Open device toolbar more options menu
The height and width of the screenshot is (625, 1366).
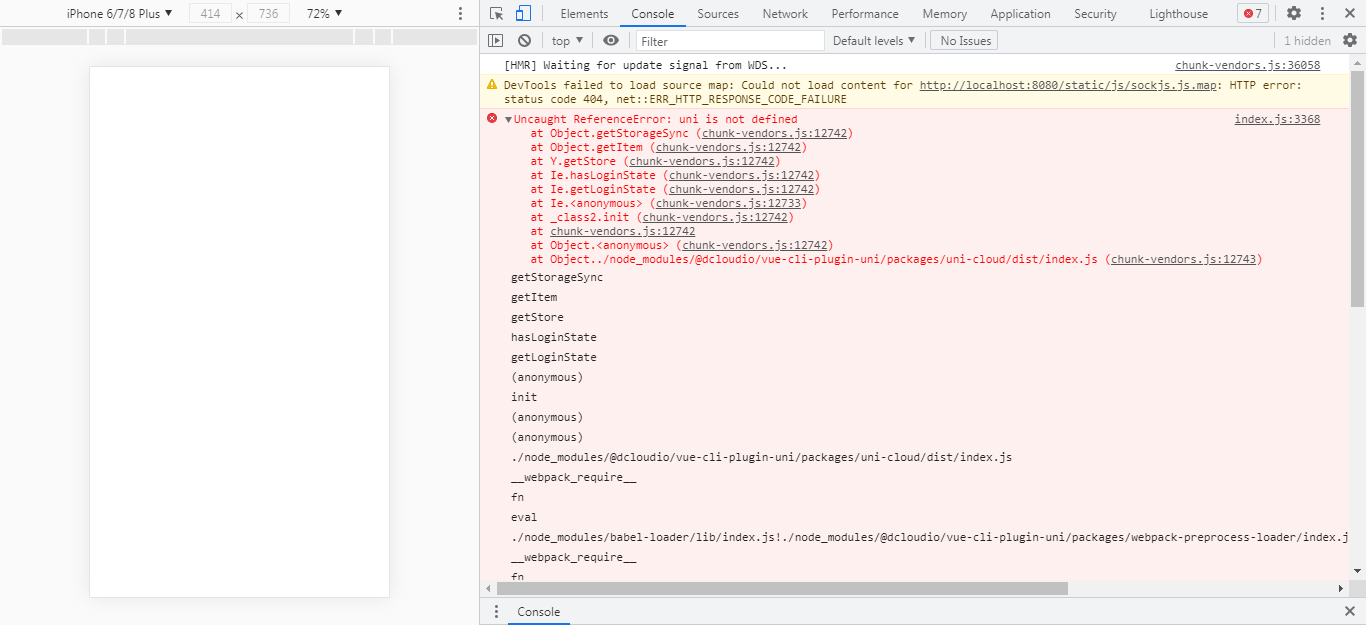pos(460,14)
